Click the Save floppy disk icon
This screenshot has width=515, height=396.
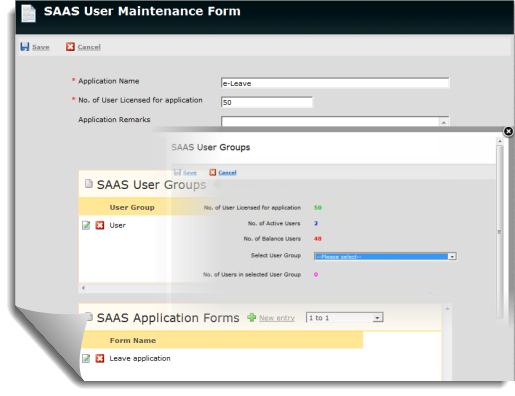(x=25, y=47)
